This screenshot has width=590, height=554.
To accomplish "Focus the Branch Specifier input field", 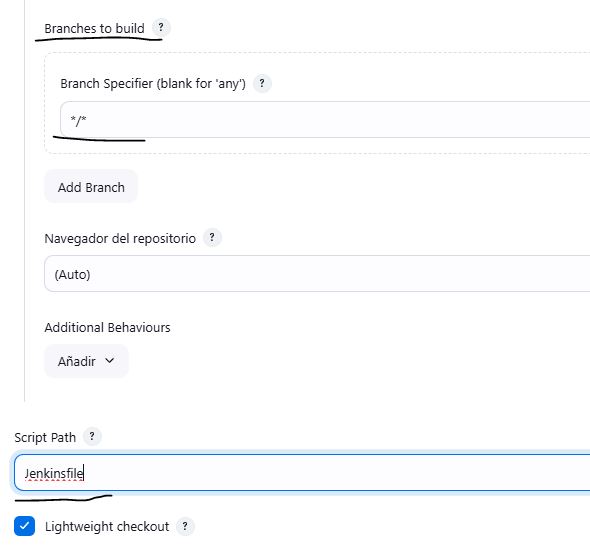I will click(325, 119).
